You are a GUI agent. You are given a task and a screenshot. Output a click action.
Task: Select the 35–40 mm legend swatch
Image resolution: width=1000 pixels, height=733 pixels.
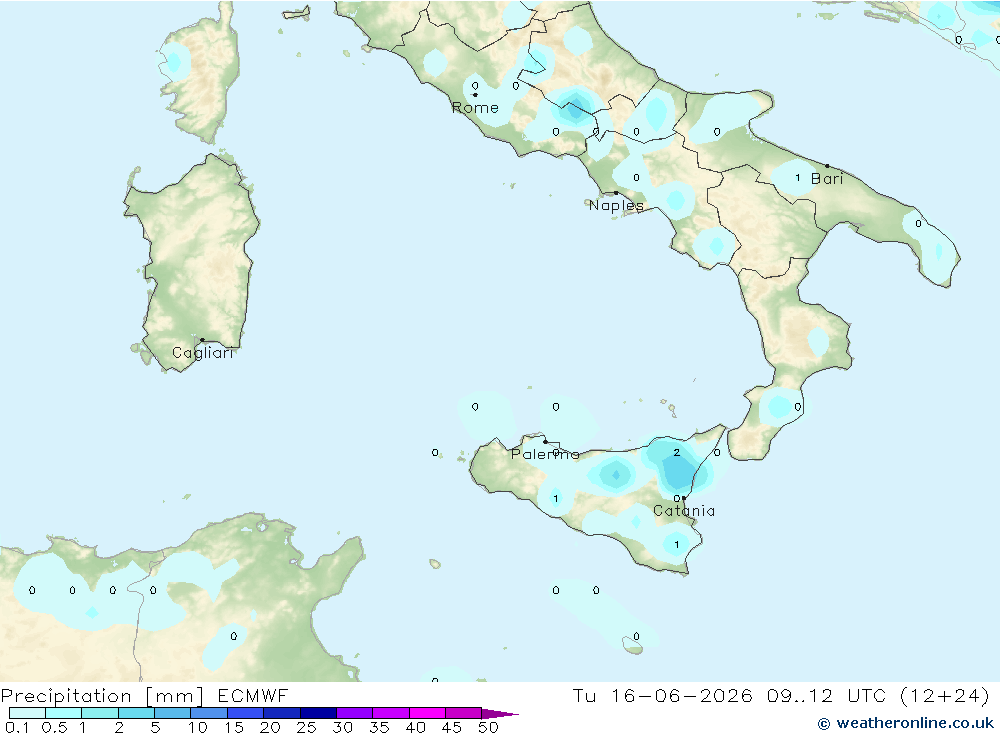coord(391,713)
